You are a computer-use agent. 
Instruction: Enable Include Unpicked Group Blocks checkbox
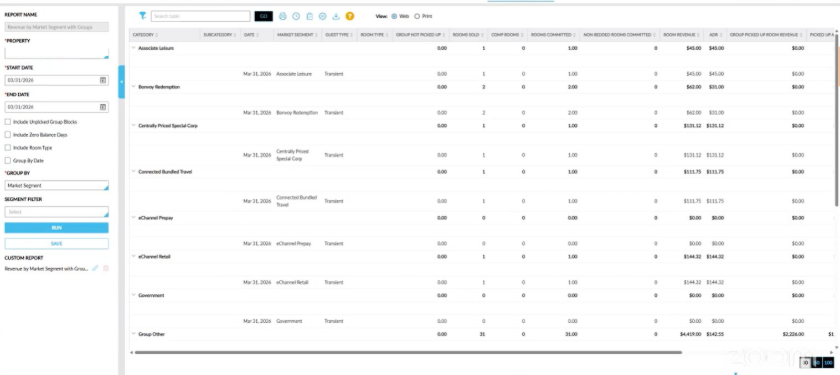[8, 122]
